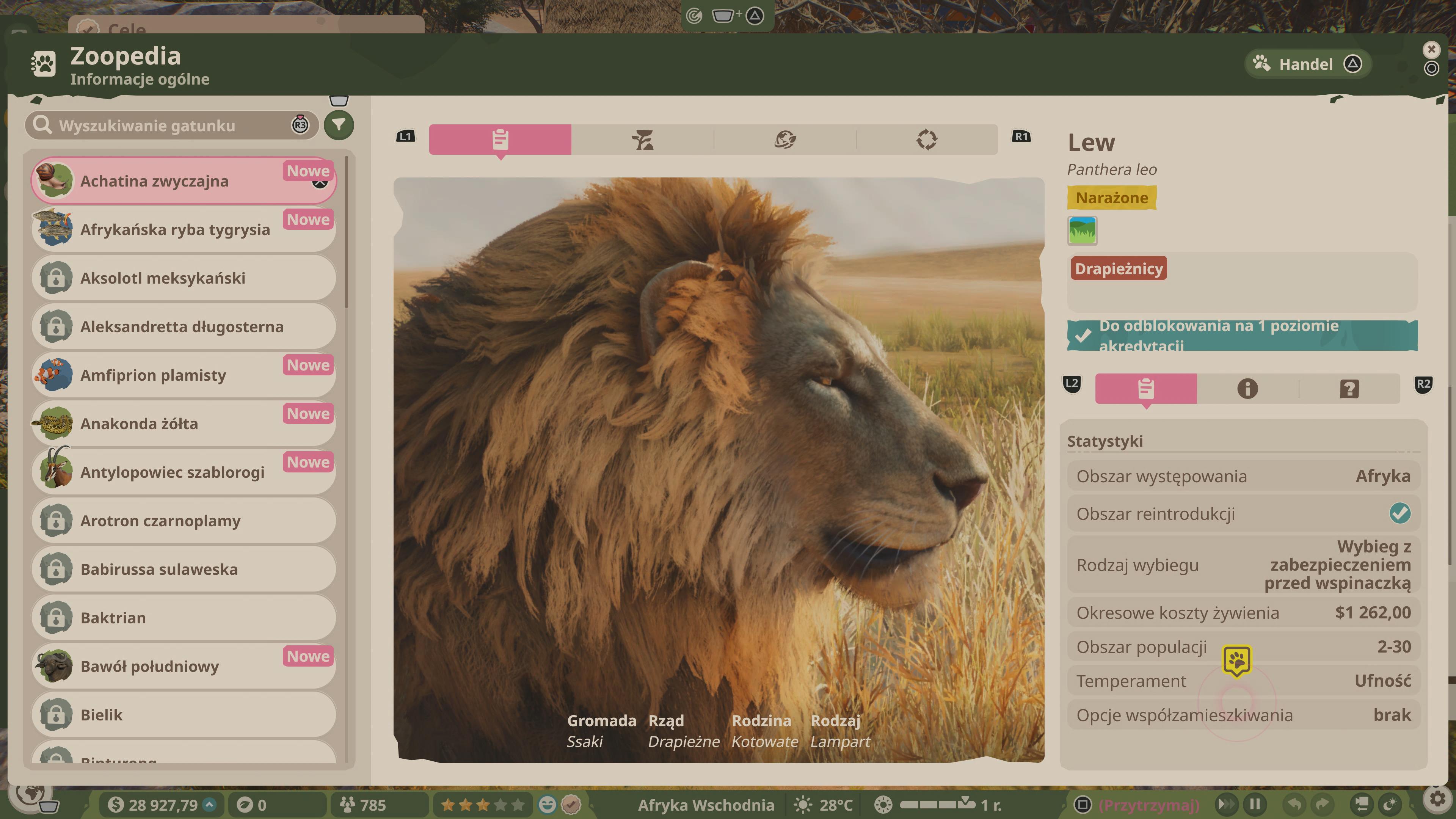The height and width of the screenshot is (819, 1456).
Task: Select Babirussa sulaweska entry
Action: [184, 569]
